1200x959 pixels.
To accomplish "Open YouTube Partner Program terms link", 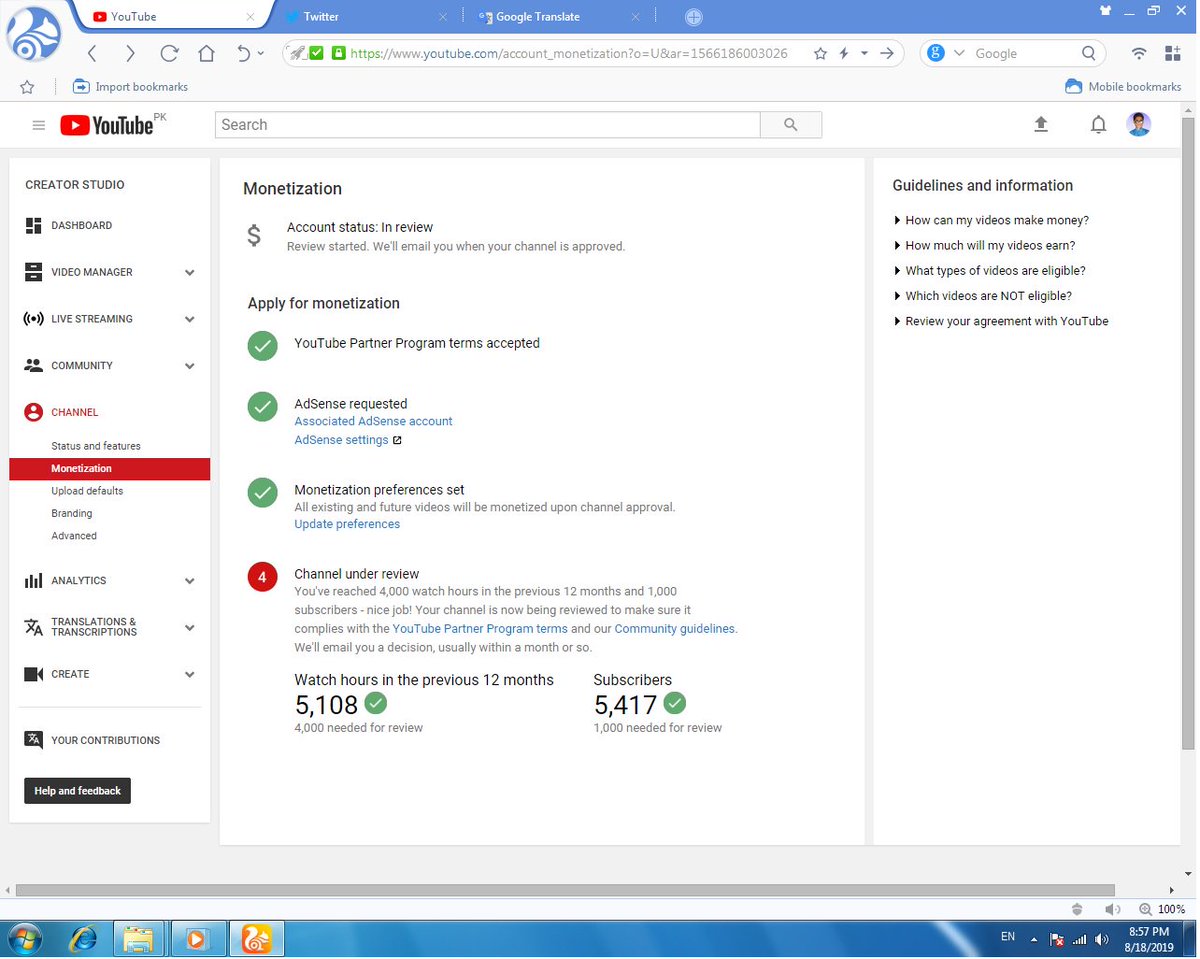I will [480, 629].
